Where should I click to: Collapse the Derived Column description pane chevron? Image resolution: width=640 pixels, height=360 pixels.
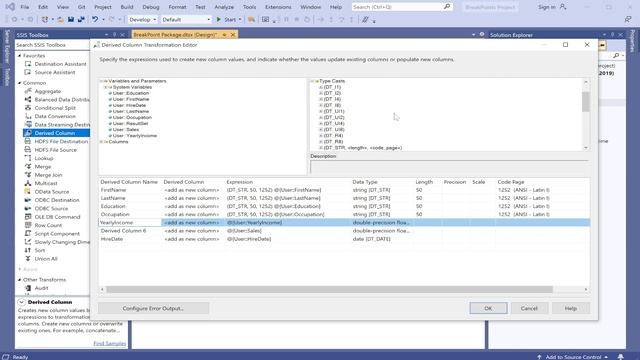[x=21, y=302]
